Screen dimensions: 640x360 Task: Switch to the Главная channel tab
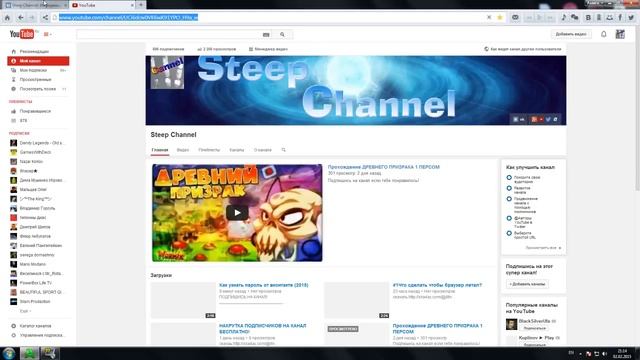(x=160, y=150)
